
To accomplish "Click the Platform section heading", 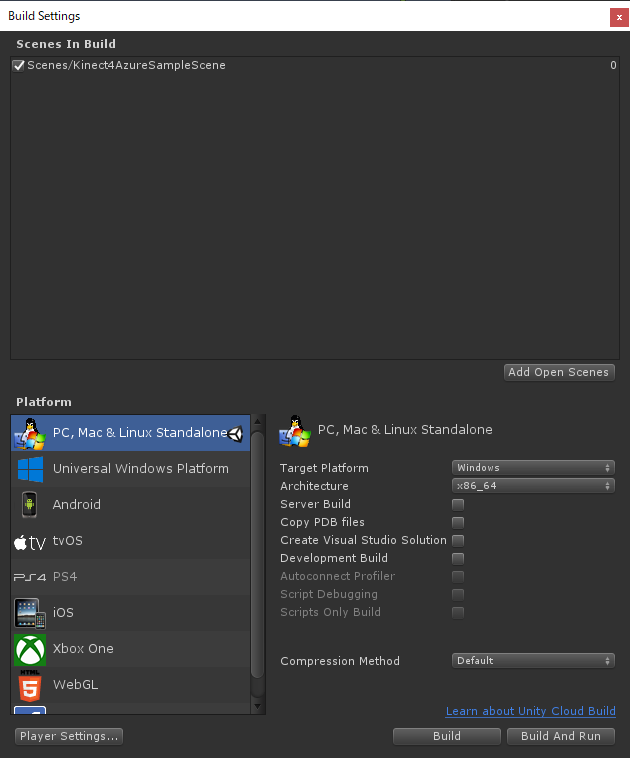I will pyautogui.click(x=44, y=402).
